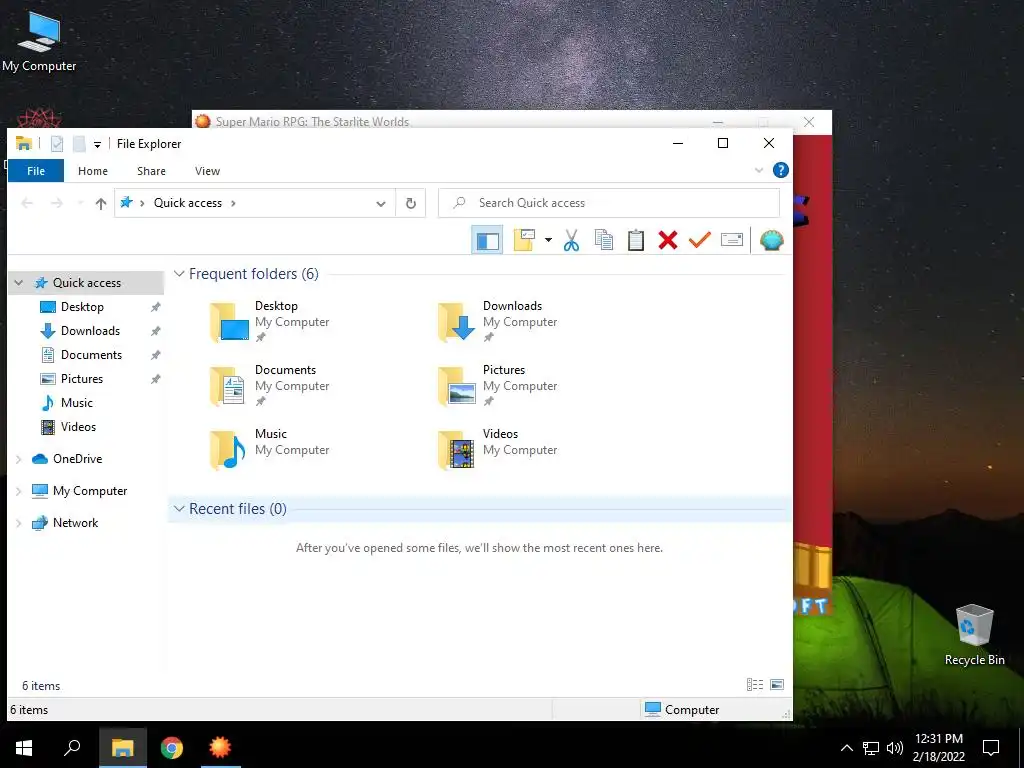Select the Downloads frequent folder icon

(x=457, y=321)
